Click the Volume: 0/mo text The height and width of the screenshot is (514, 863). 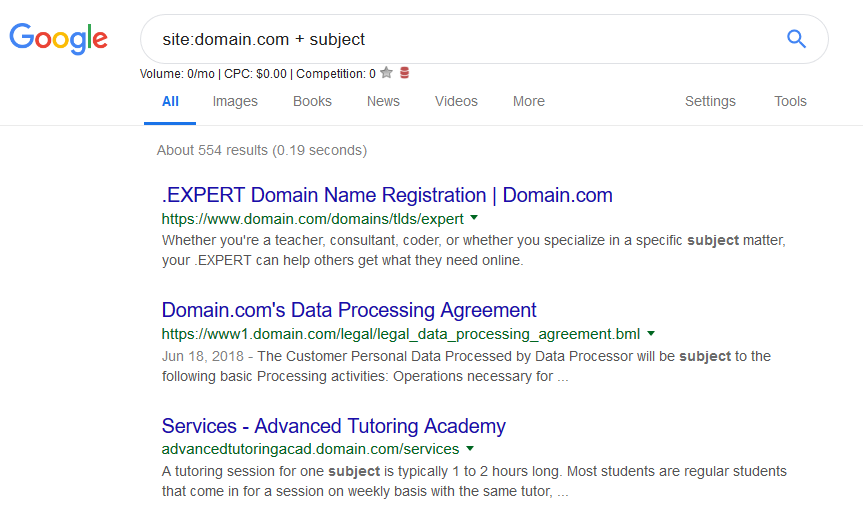tap(177, 74)
